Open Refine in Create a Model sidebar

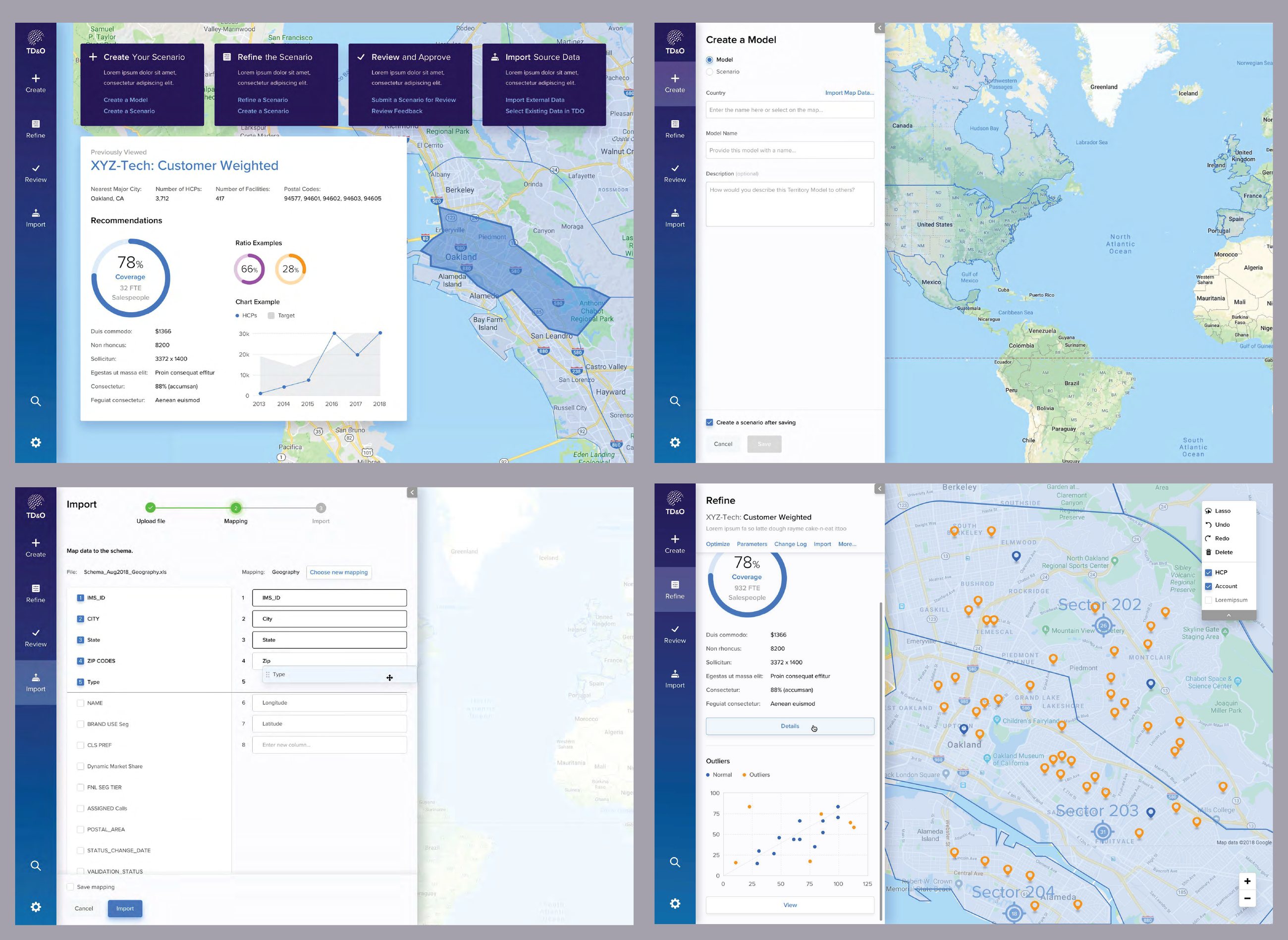[675, 129]
